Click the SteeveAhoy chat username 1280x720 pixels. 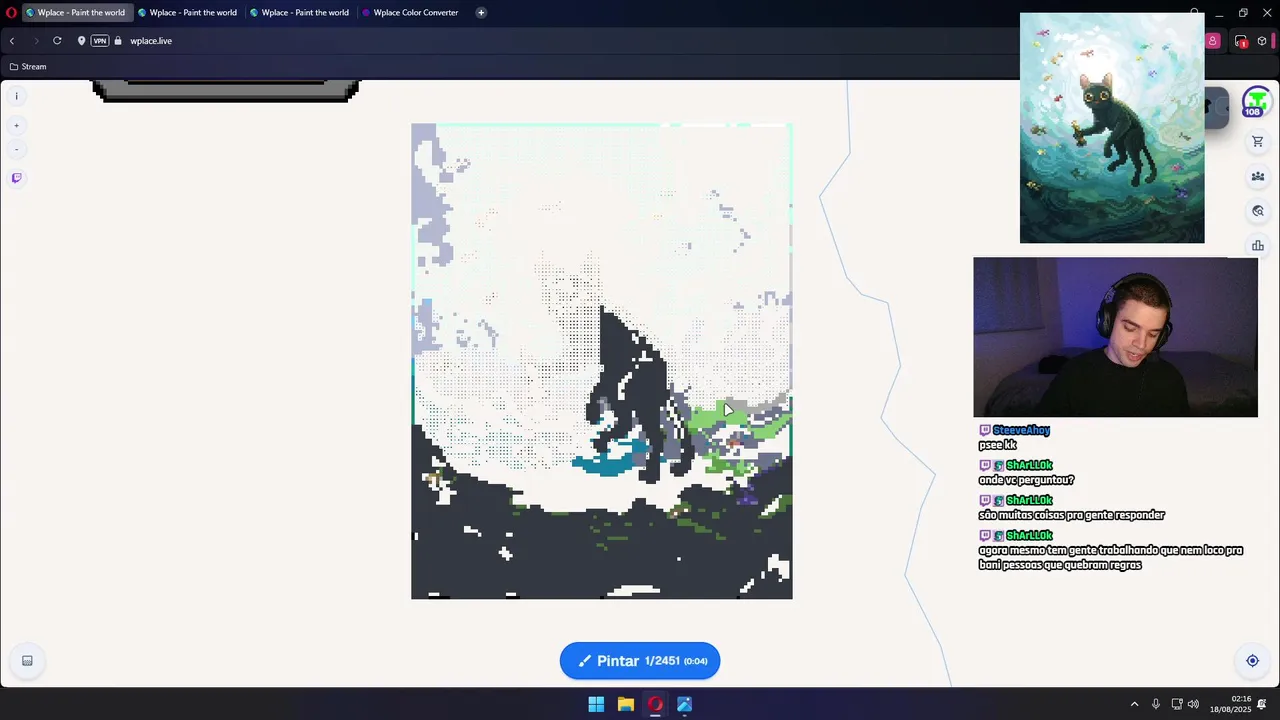pyautogui.click(x=1021, y=430)
